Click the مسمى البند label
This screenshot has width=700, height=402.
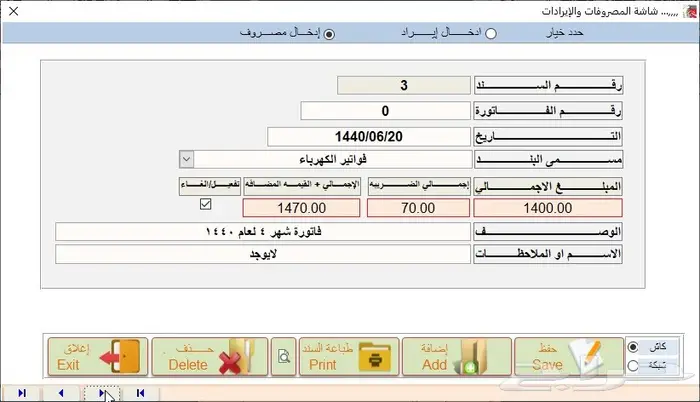(548, 159)
